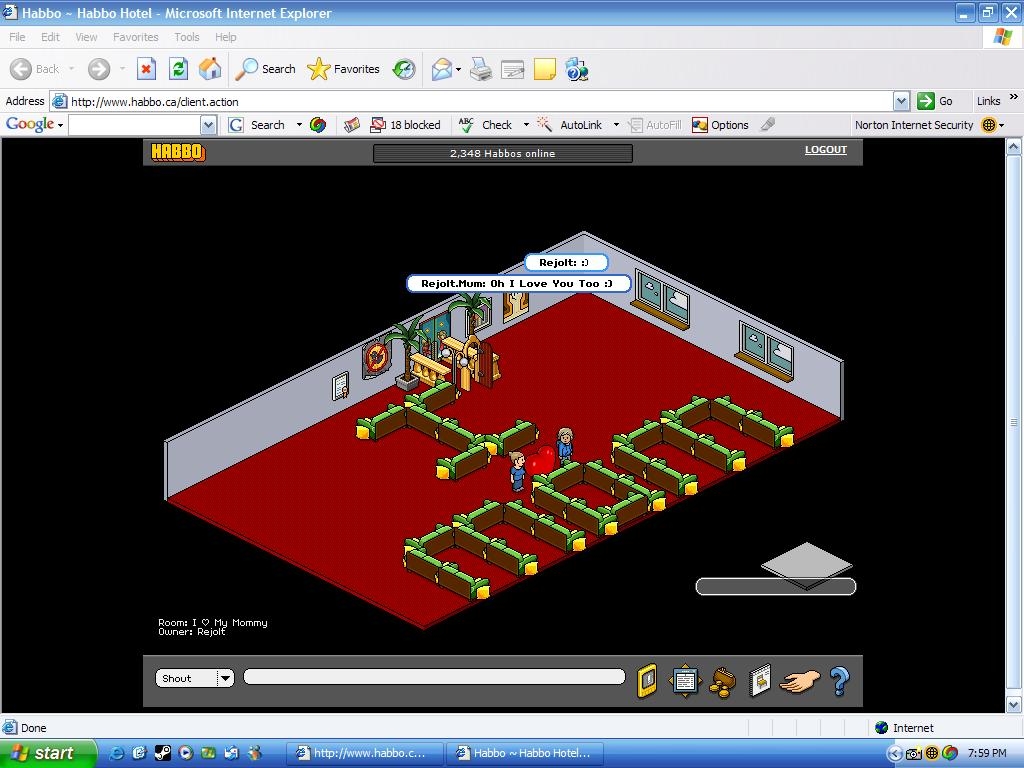1024x768 pixels.
Task: Expand the hidden system tray icons arrow
Action: coord(894,754)
